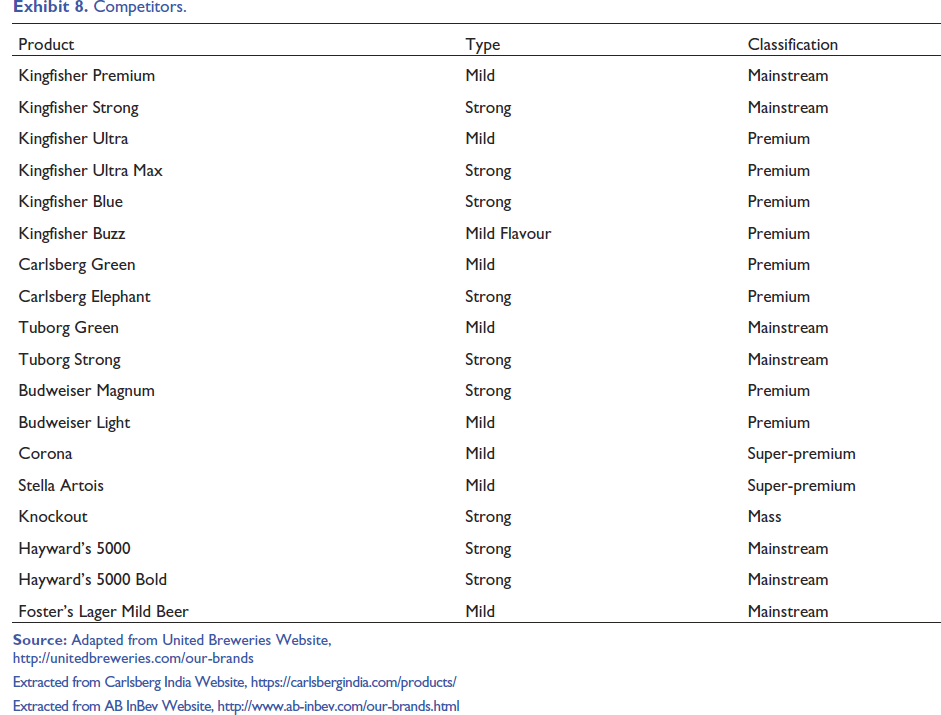Click the Foster's Lager Mild Beer entry
This screenshot has width=941, height=715.
pyautogui.click(x=103, y=612)
